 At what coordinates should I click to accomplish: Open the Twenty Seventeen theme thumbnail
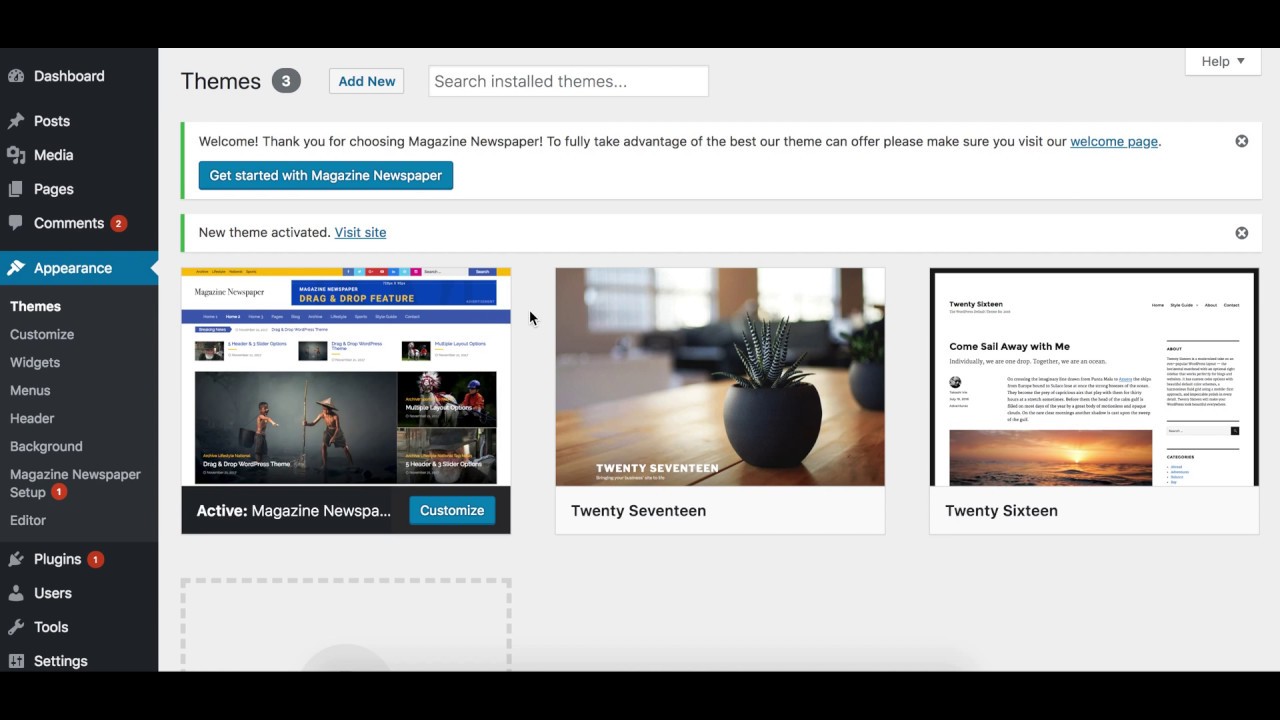(720, 377)
